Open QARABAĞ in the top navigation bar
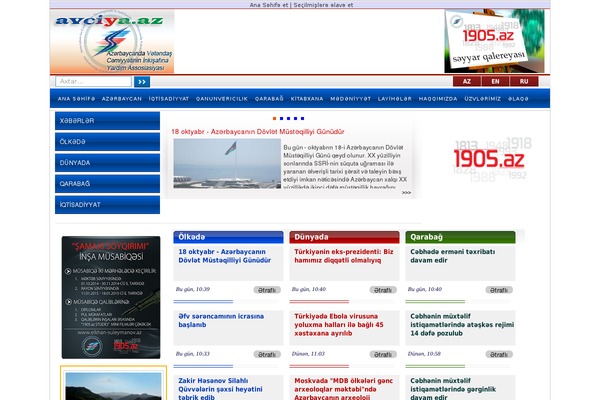Image resolution: width=600 pixels, height=400 pixels. (x=269, y=99)
